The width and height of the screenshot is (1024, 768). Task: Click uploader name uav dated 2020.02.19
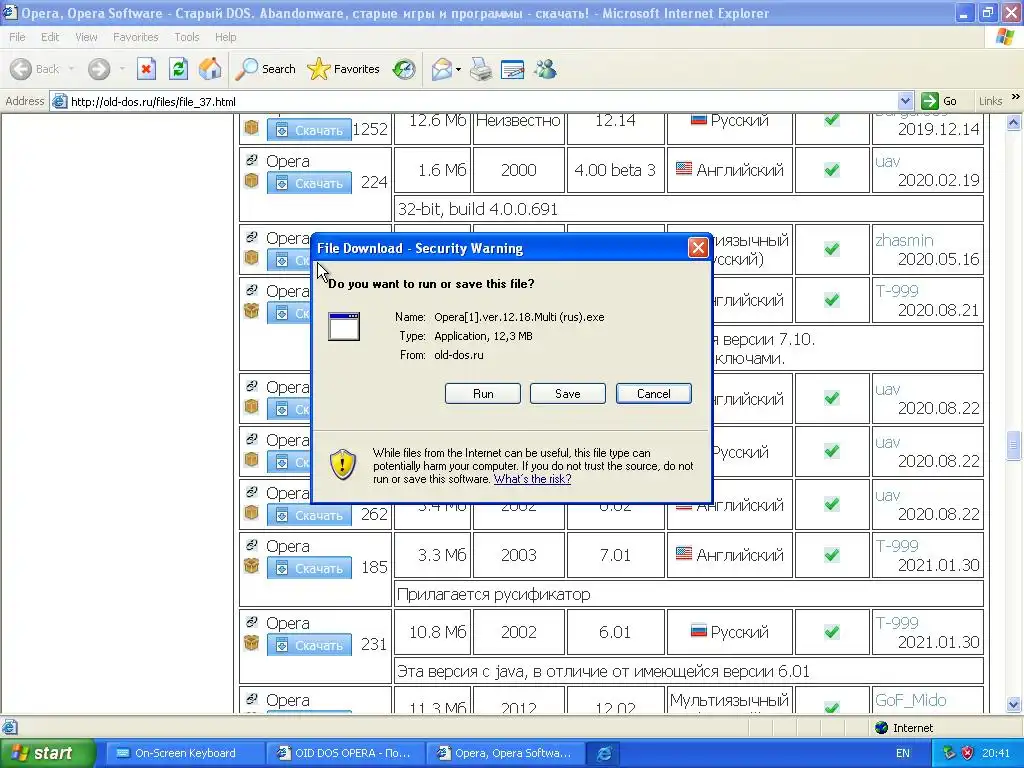pyautogui.click(x=888, y=161)
